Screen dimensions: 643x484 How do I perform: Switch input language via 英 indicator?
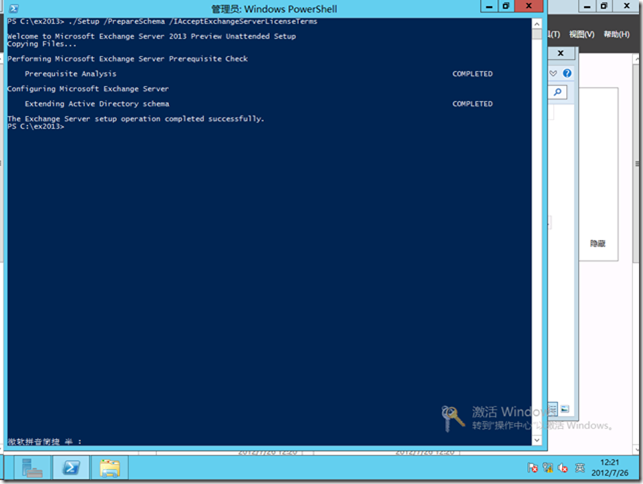(x=579, y=468)
